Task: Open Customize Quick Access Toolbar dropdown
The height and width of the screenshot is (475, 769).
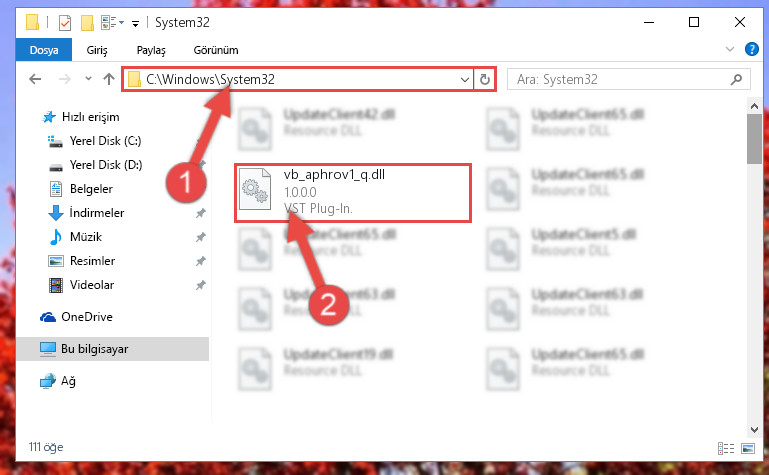Action: pos(135,23)
